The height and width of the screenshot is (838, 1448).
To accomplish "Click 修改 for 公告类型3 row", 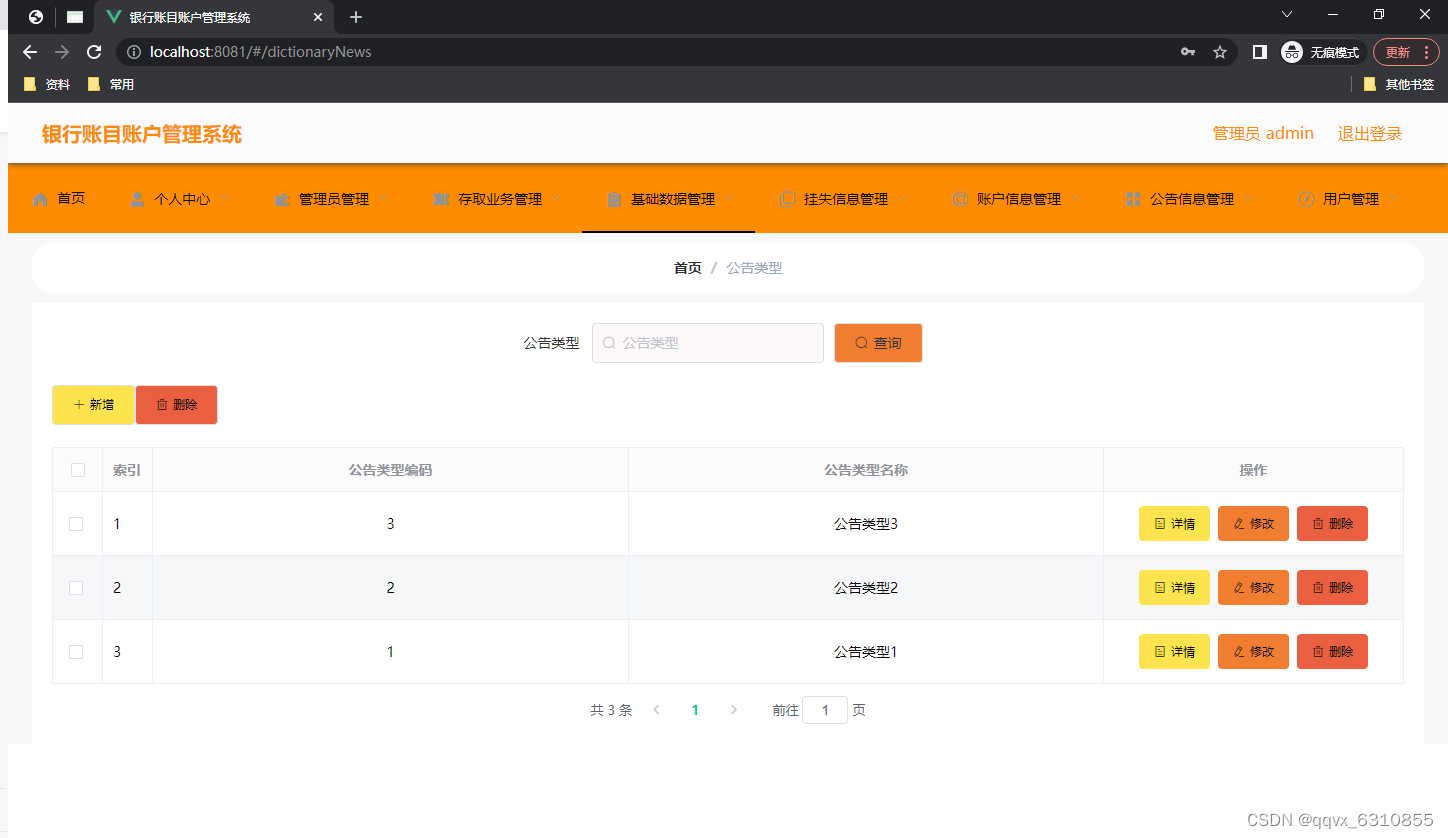I will coord(1253,524).
